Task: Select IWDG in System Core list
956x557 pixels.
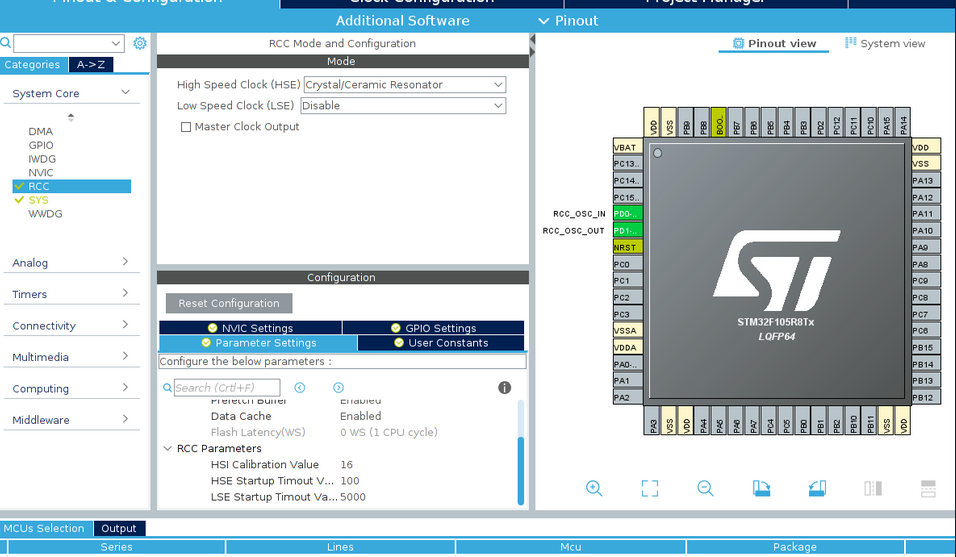Action: (42, 159)
